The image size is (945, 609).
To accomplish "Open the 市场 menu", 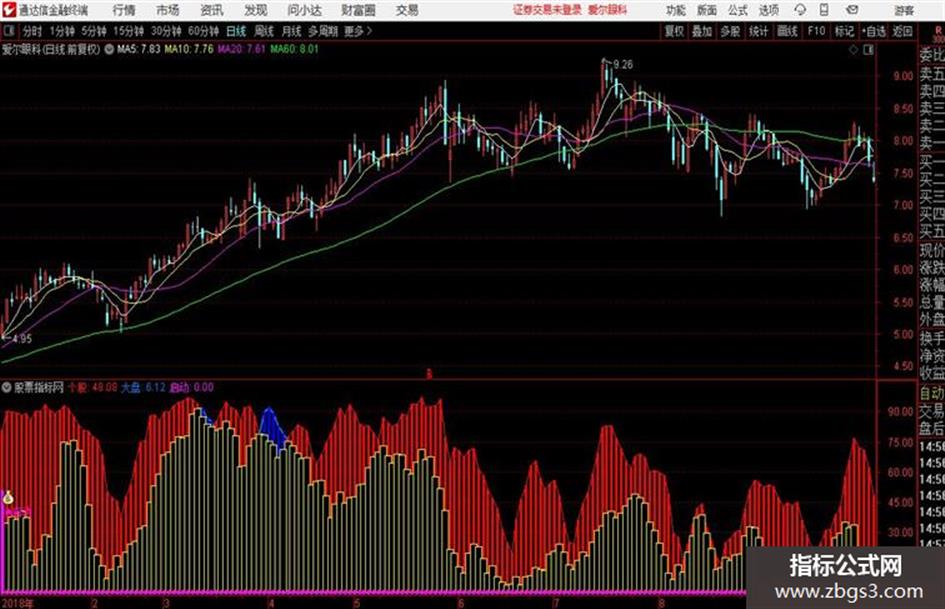I will [168, 10].
